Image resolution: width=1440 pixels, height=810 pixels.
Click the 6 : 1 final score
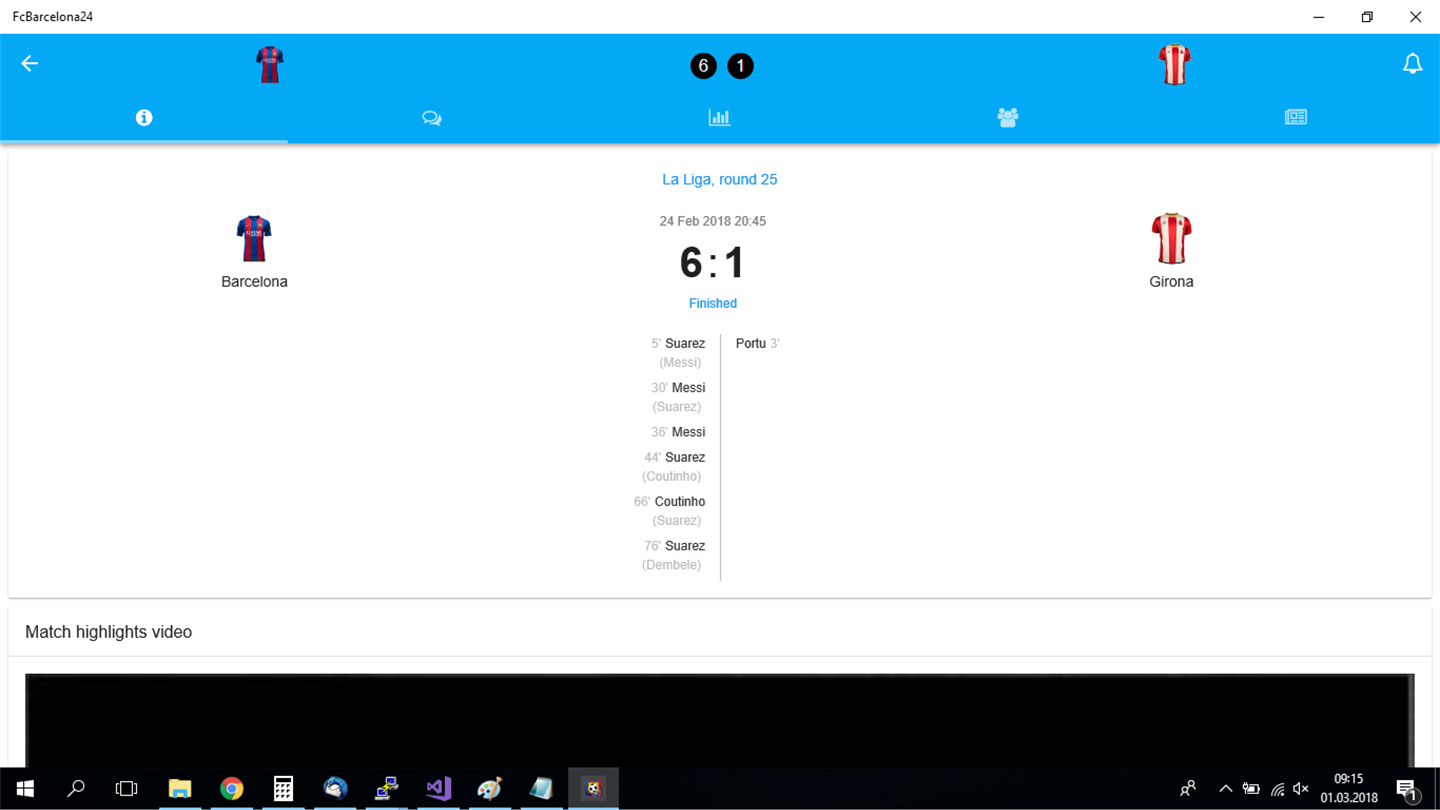(713, 263)
